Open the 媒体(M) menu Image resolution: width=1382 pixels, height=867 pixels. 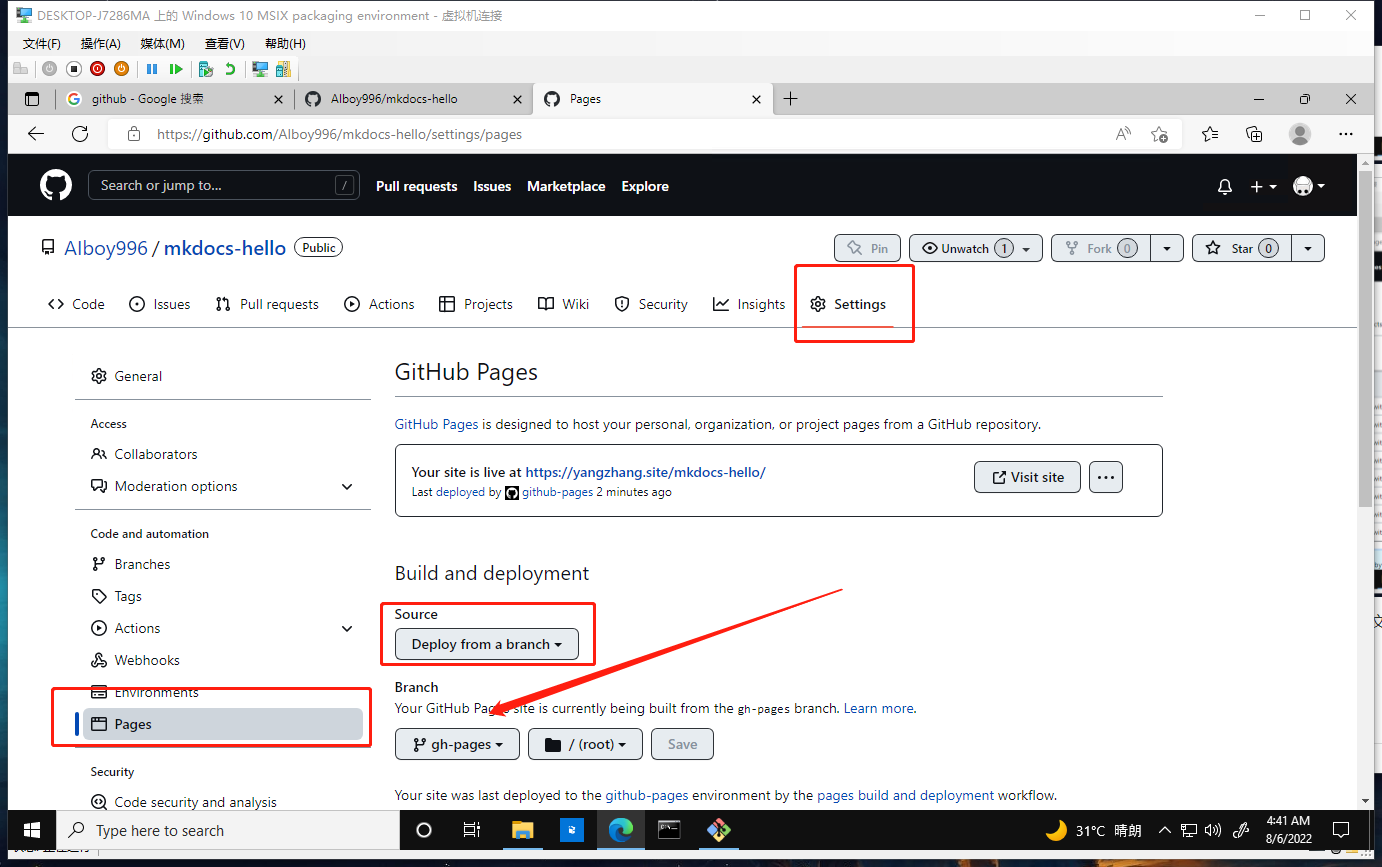[x=162, y=44]
